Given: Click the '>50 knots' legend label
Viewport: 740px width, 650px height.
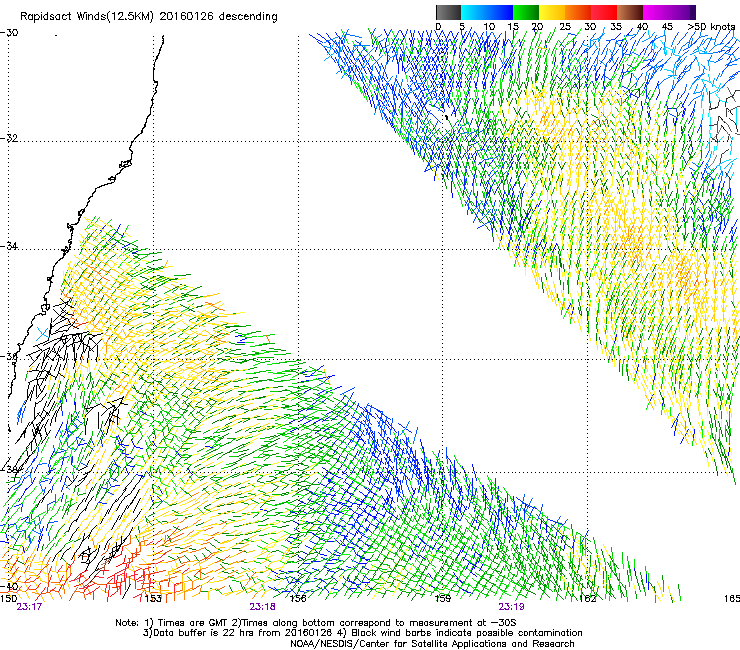Looking at the screenshot, I should click(711, 26).
